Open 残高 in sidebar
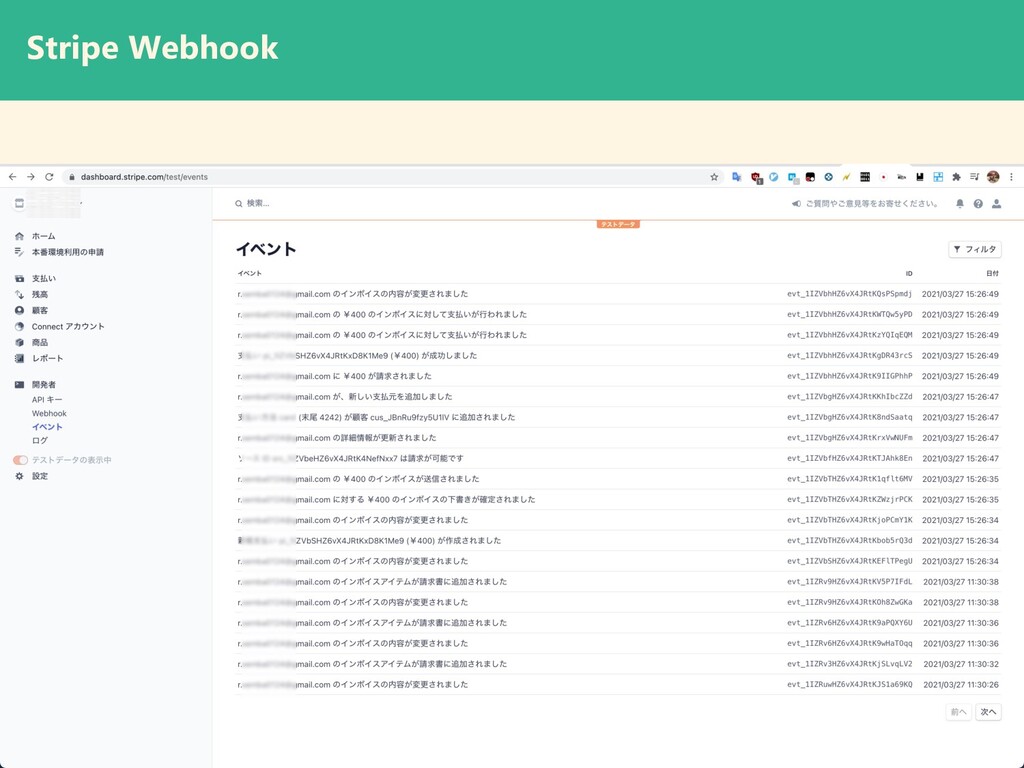1024x768 pixels. (x=39, y=295)
